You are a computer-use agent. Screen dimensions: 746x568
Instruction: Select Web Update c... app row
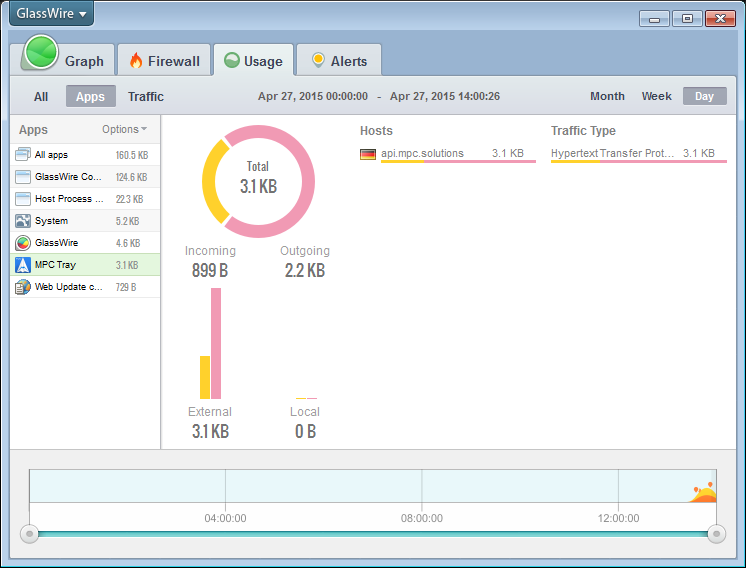pos(85,287)
